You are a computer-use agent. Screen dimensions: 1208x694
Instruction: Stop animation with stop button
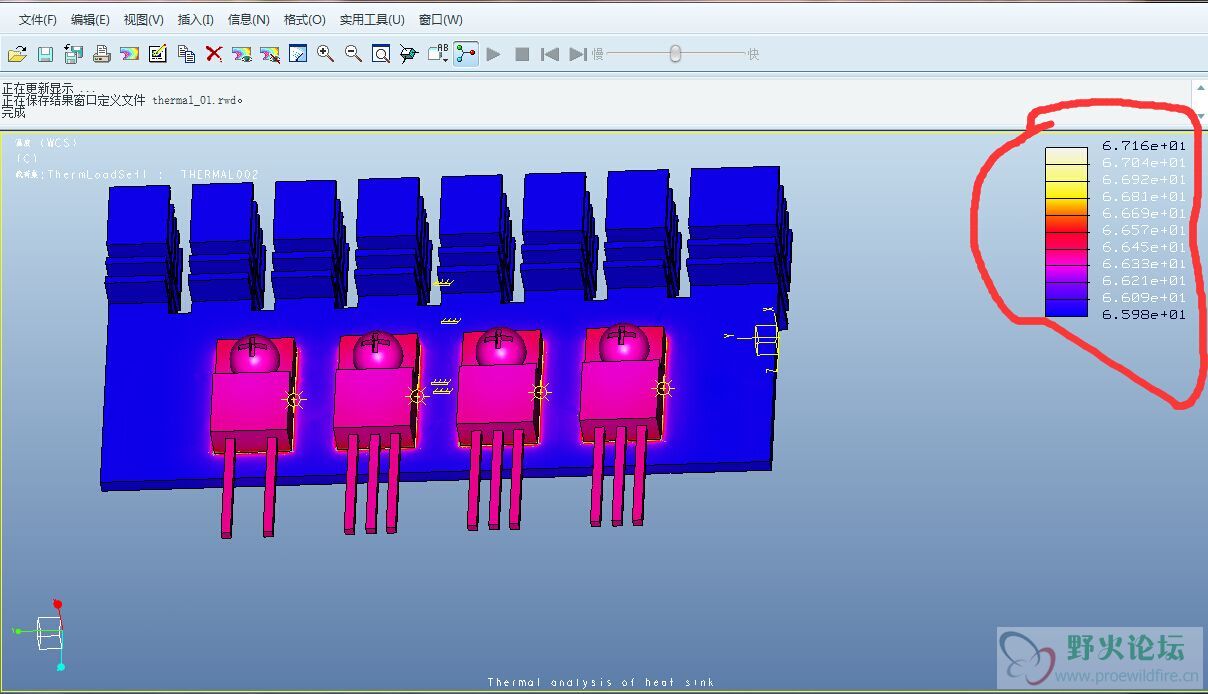tap(522, 54)
